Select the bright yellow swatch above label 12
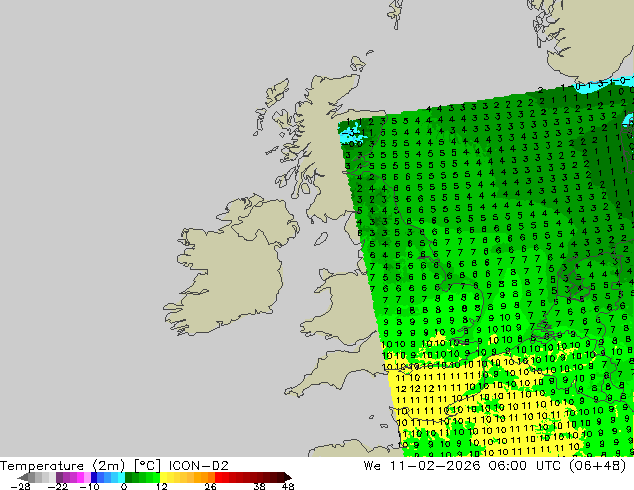 163,477
